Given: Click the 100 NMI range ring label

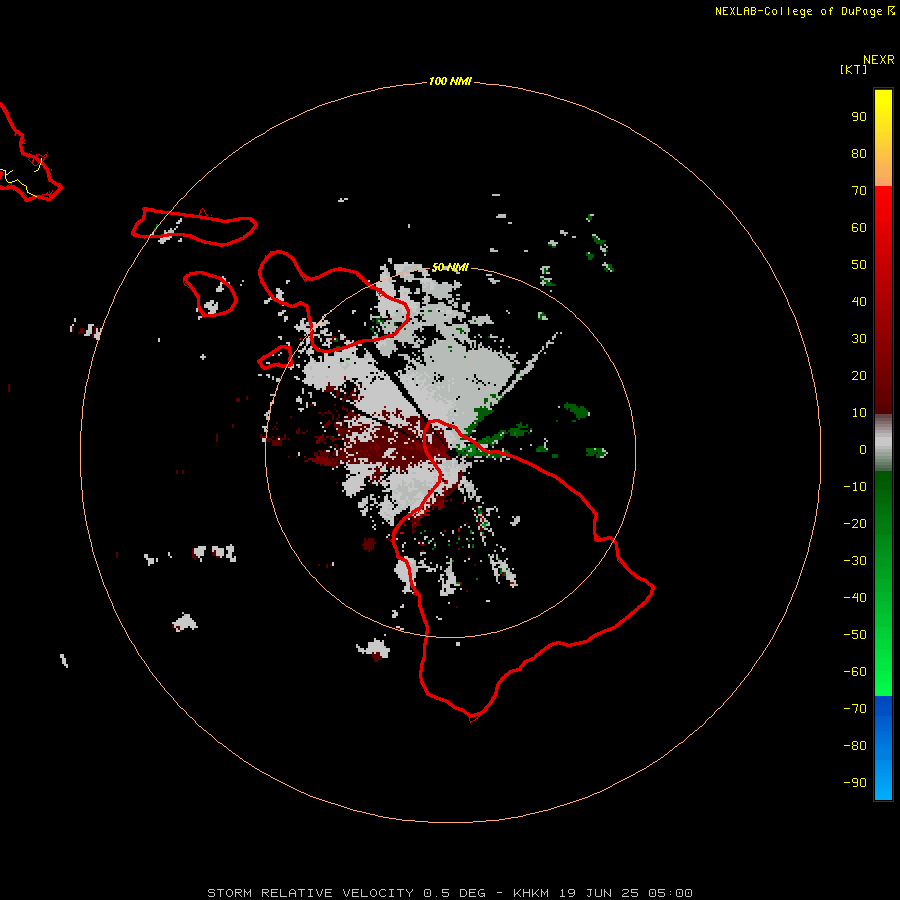Looking at the screenshot, I should [x=450, y=81].
